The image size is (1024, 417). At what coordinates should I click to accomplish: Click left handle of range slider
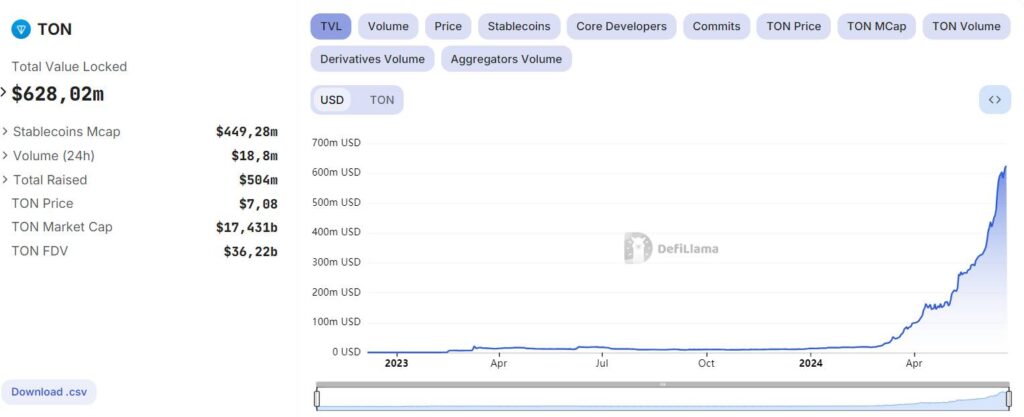click(317, 398)
